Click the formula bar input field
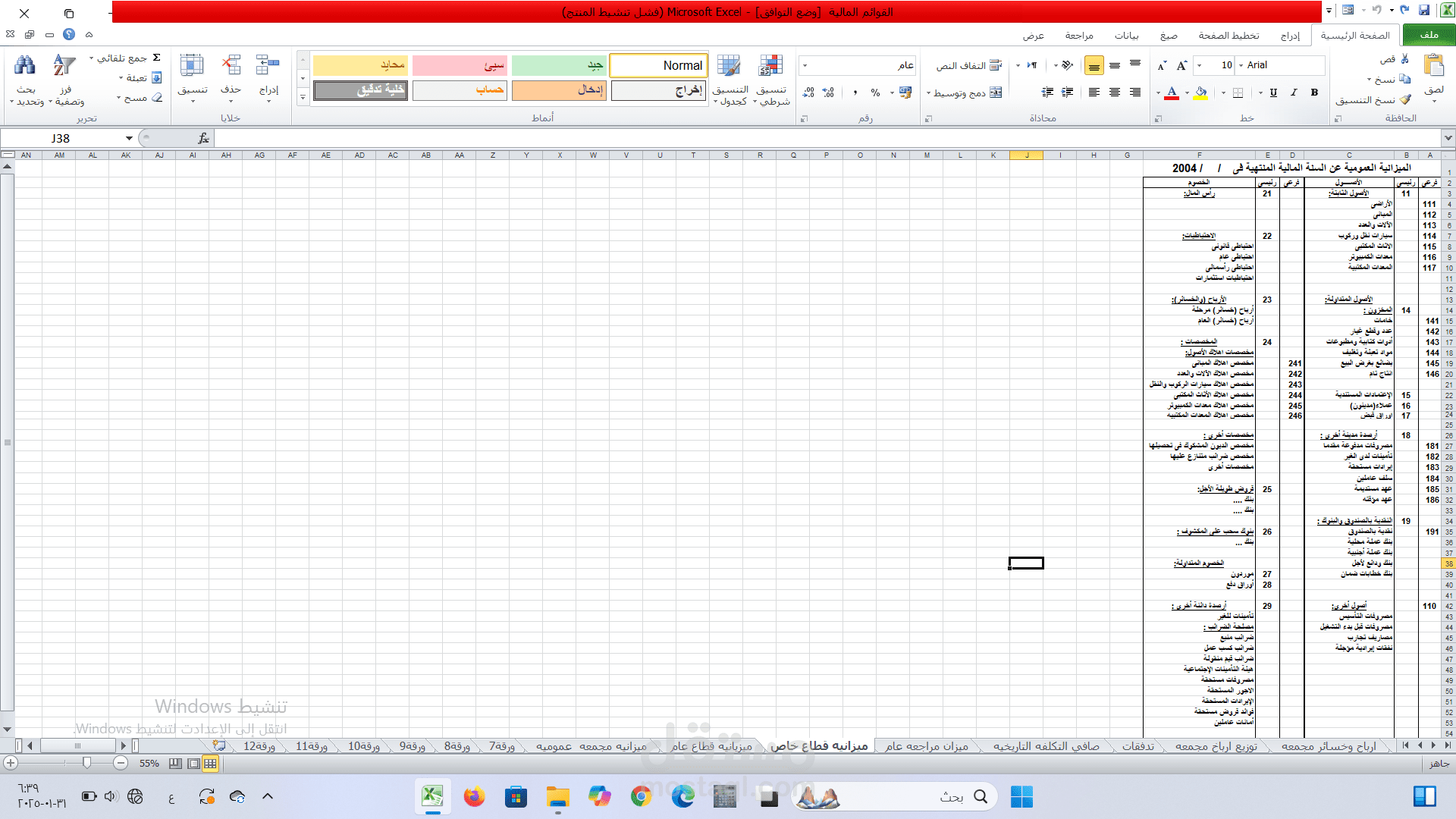Image resolution: width=1456 pixels, height=819 pixels. tap(758, 139)
